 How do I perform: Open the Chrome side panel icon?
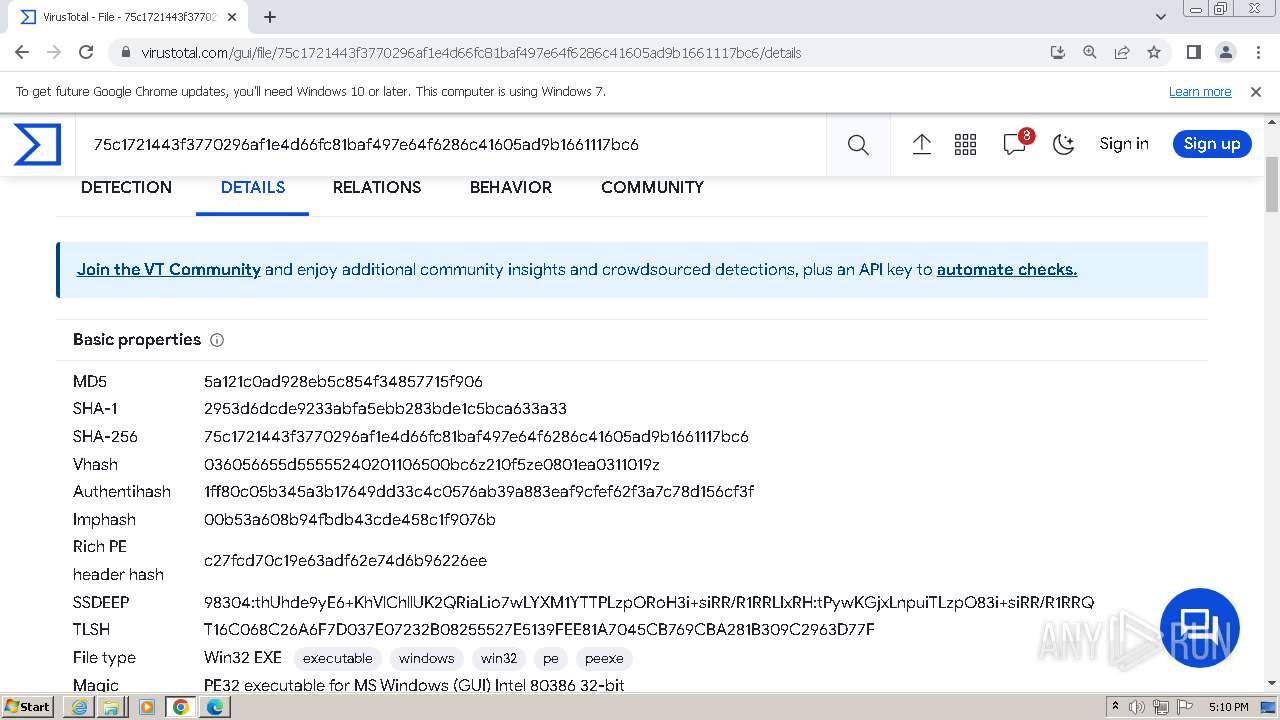(x=1193, y=53)
